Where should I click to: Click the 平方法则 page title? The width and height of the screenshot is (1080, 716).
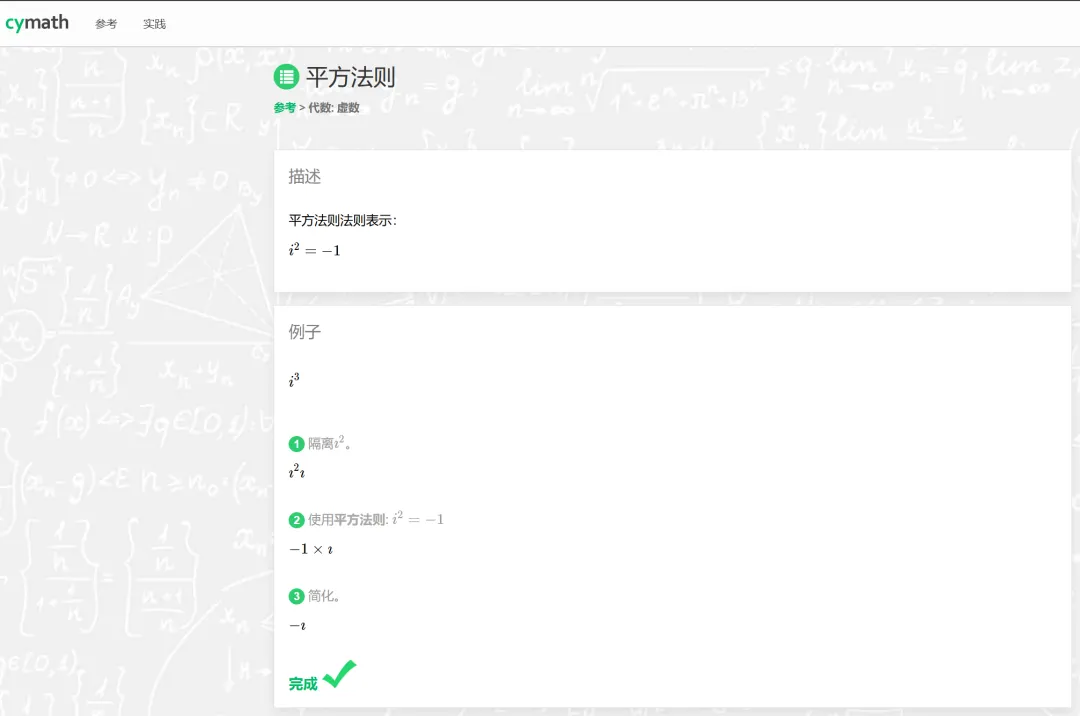pos(351,77)
